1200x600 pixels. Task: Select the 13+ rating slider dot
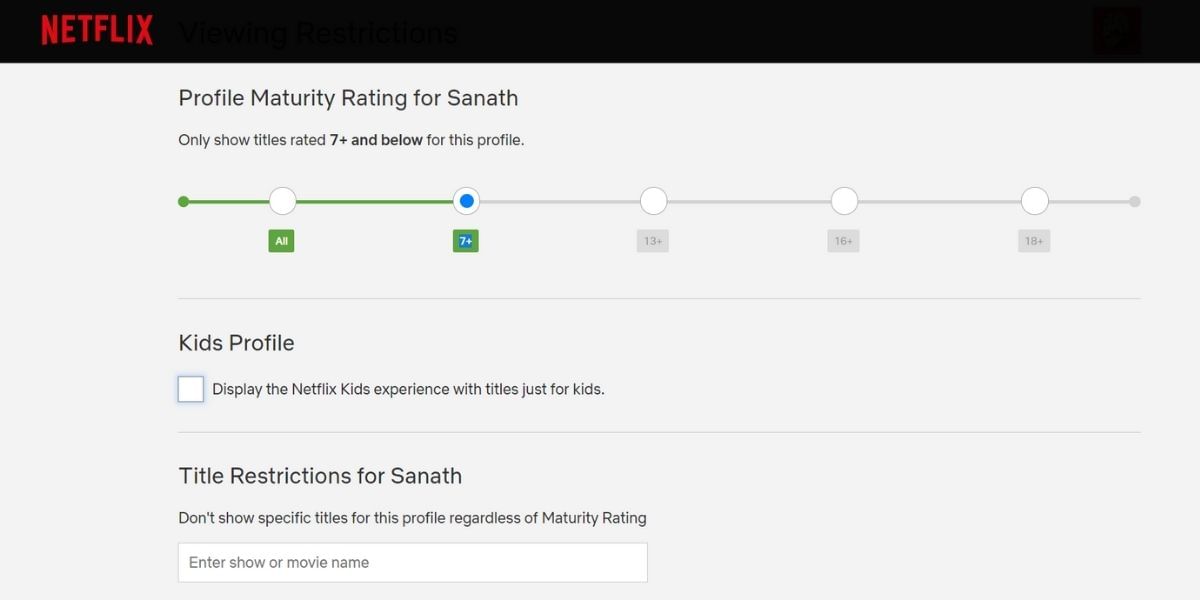point(653,201)
